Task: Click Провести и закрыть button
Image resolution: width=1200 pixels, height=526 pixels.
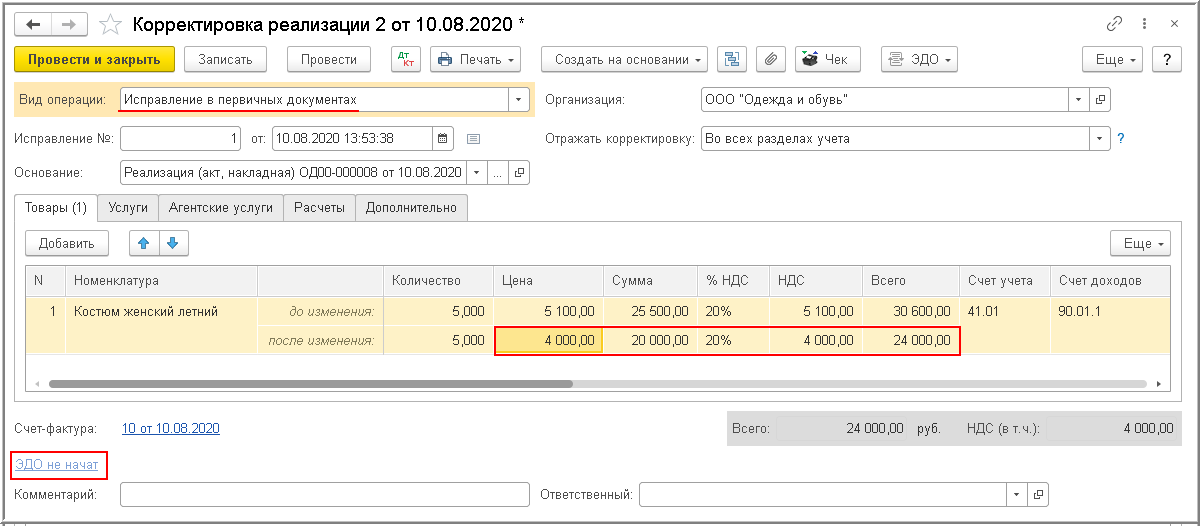Action: [95, 59]
